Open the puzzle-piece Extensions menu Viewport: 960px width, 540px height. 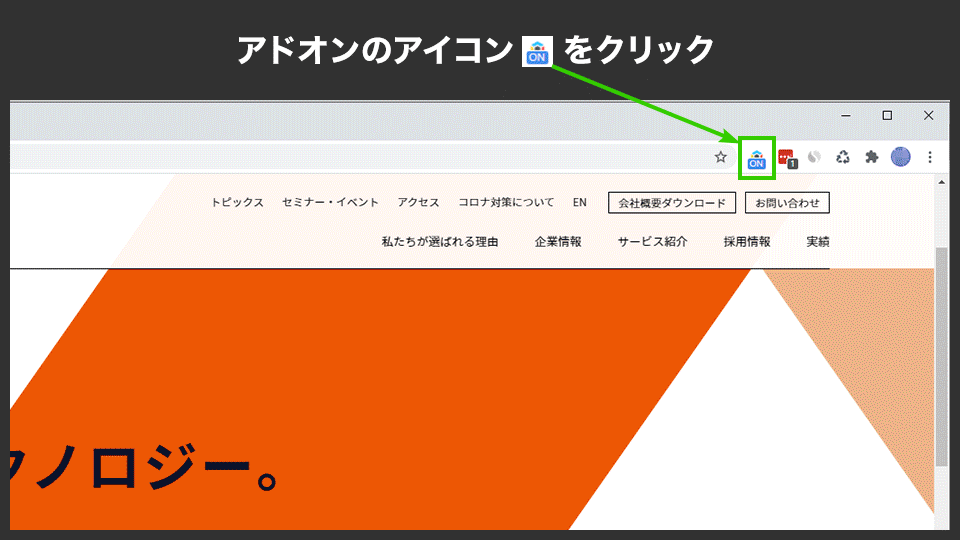871,157
